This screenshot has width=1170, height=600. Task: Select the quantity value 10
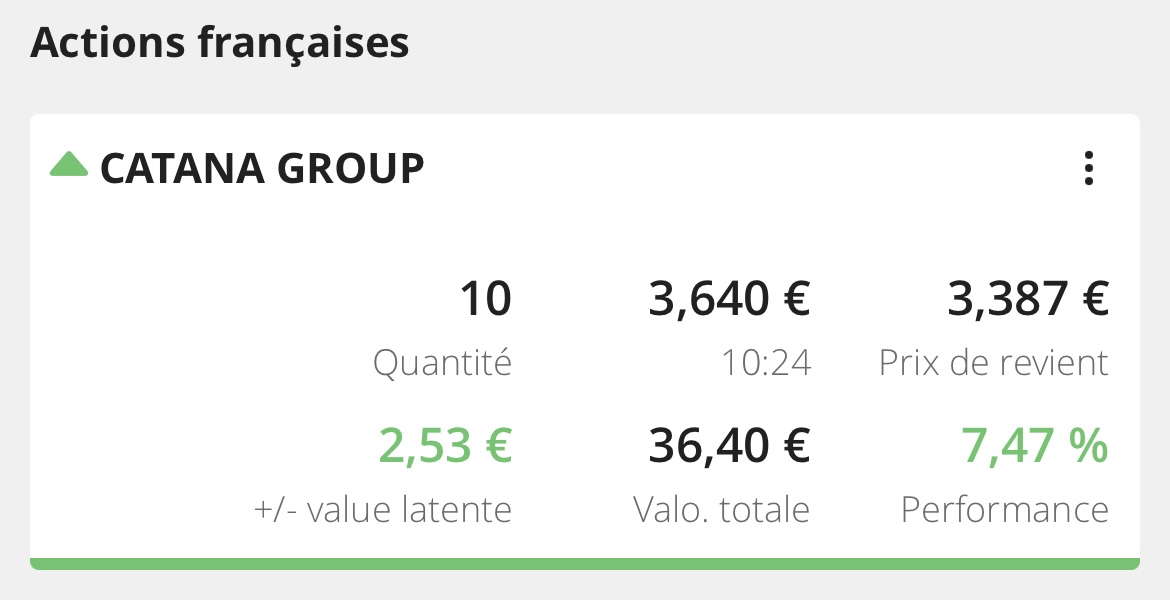(485, 299)
